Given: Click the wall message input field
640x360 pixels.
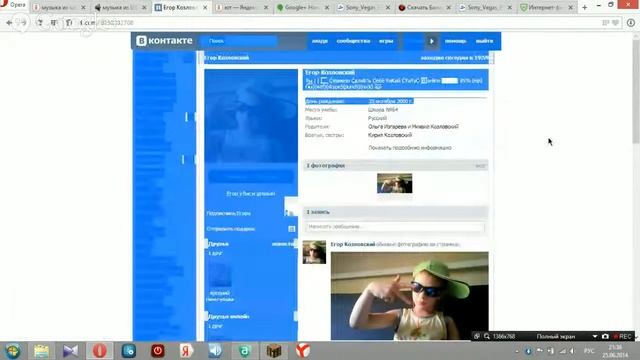Looking at the screenshot, I should 395,227.
